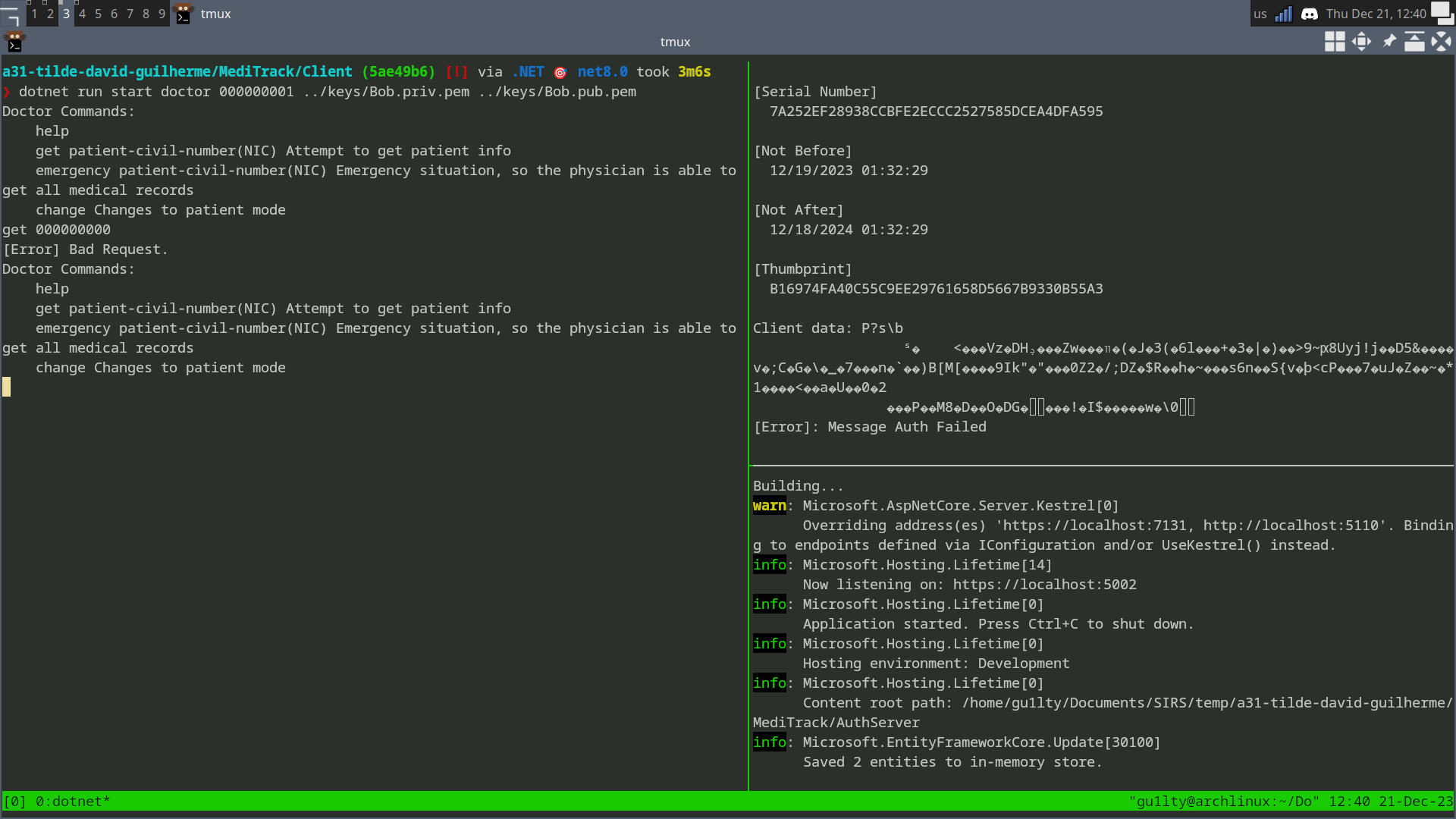Click the kitty terminal icon in the window titlebar

pyautogui.click(x=14, y=42)
